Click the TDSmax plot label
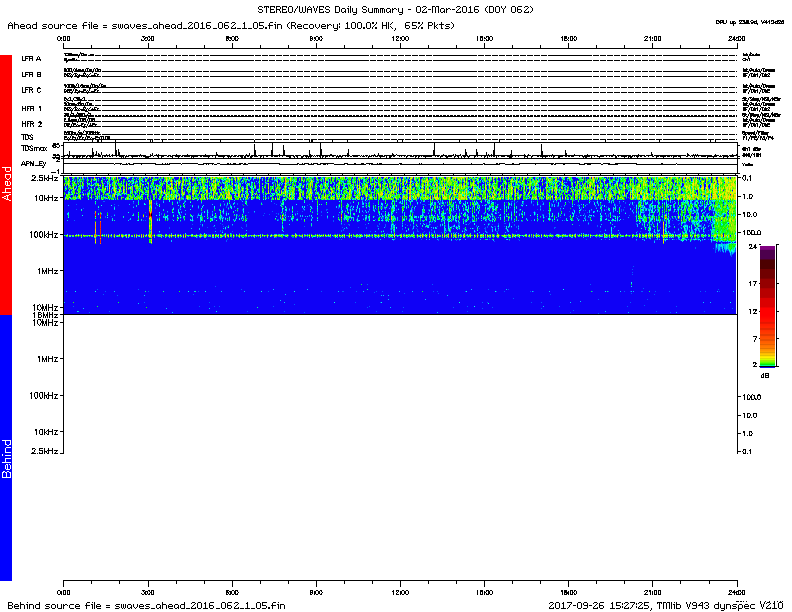The image size is (792, 612). tap(34, 147)
